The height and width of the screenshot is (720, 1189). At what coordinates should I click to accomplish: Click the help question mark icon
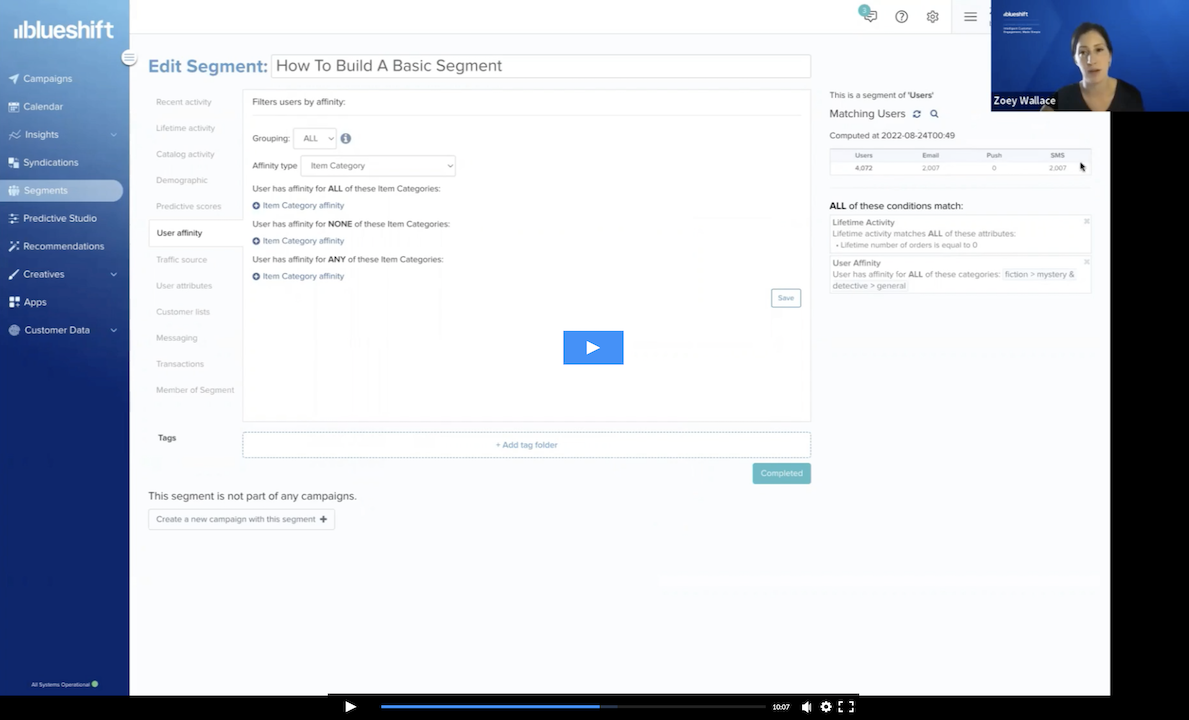point(902,17)
